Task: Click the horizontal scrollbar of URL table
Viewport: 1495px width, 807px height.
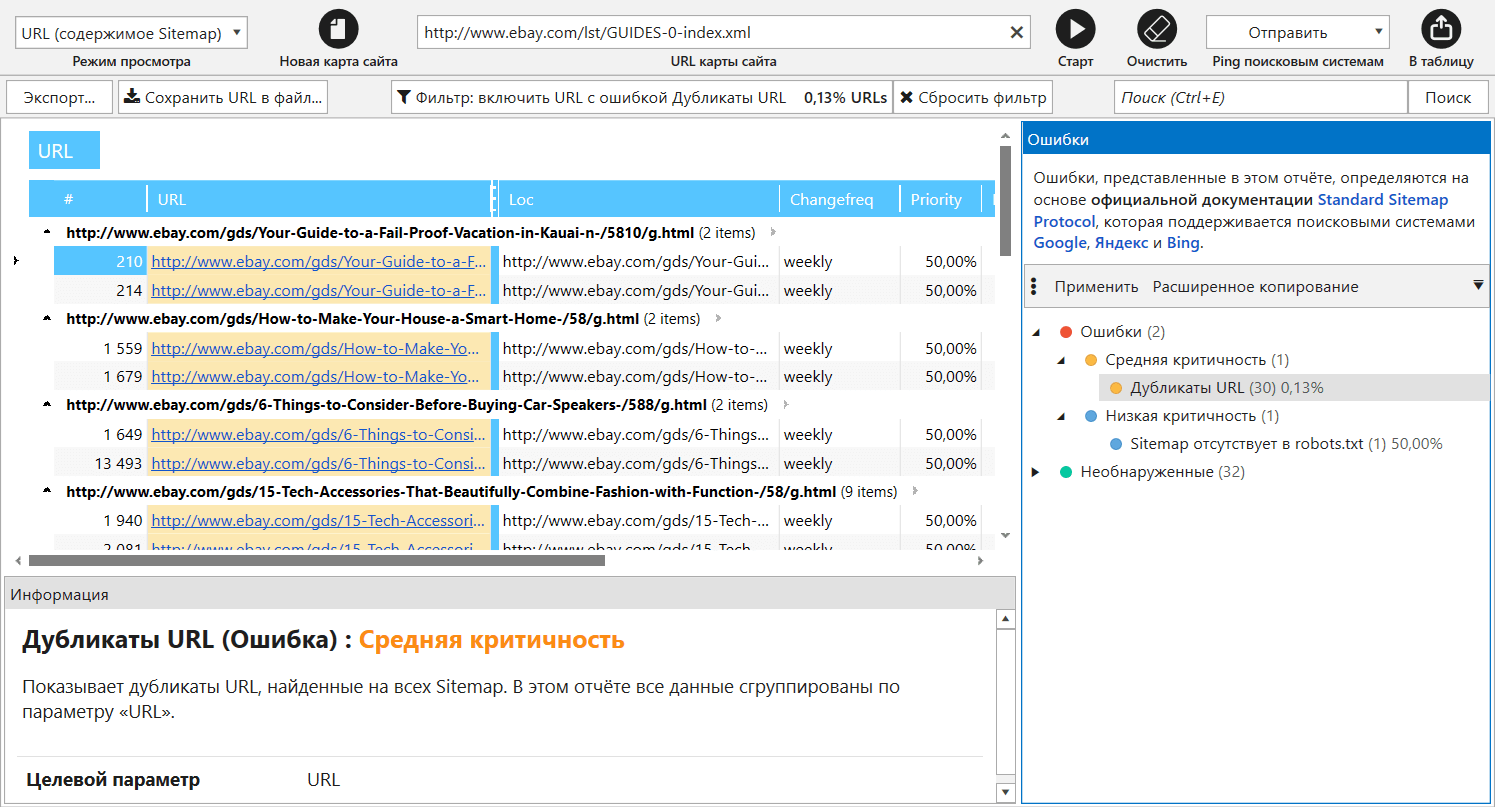Action: pos(316,561)
